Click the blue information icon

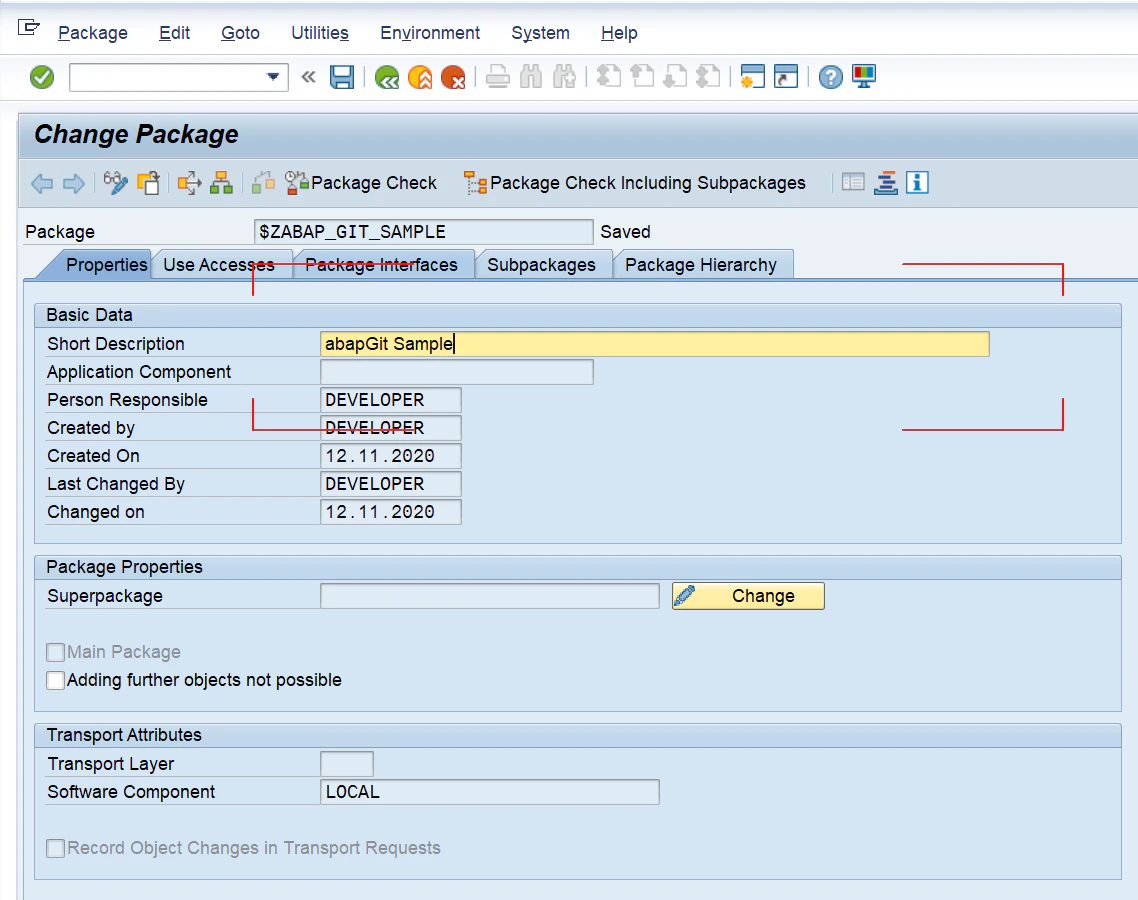click(x=917, y=182)
